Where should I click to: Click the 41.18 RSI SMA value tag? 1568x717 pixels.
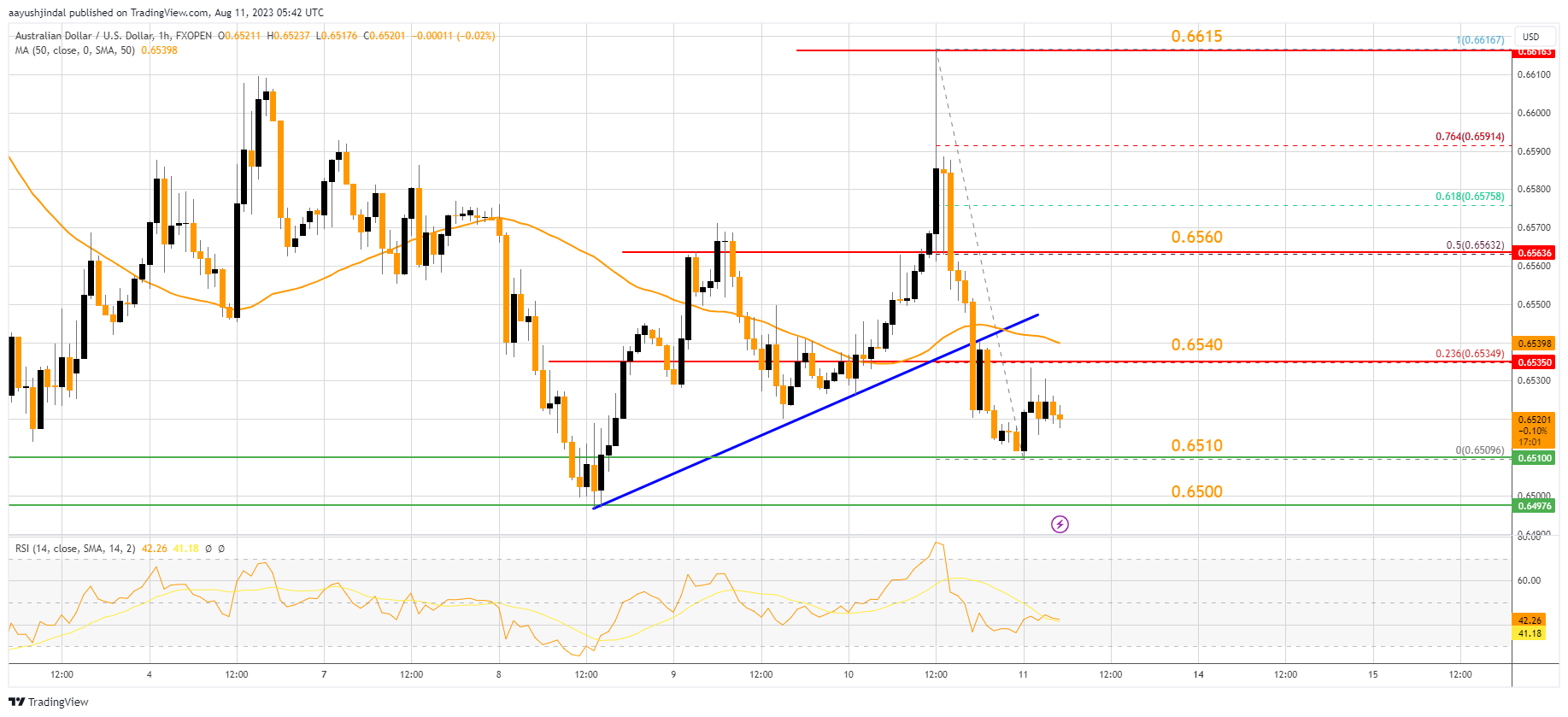tap(1530, 633)
